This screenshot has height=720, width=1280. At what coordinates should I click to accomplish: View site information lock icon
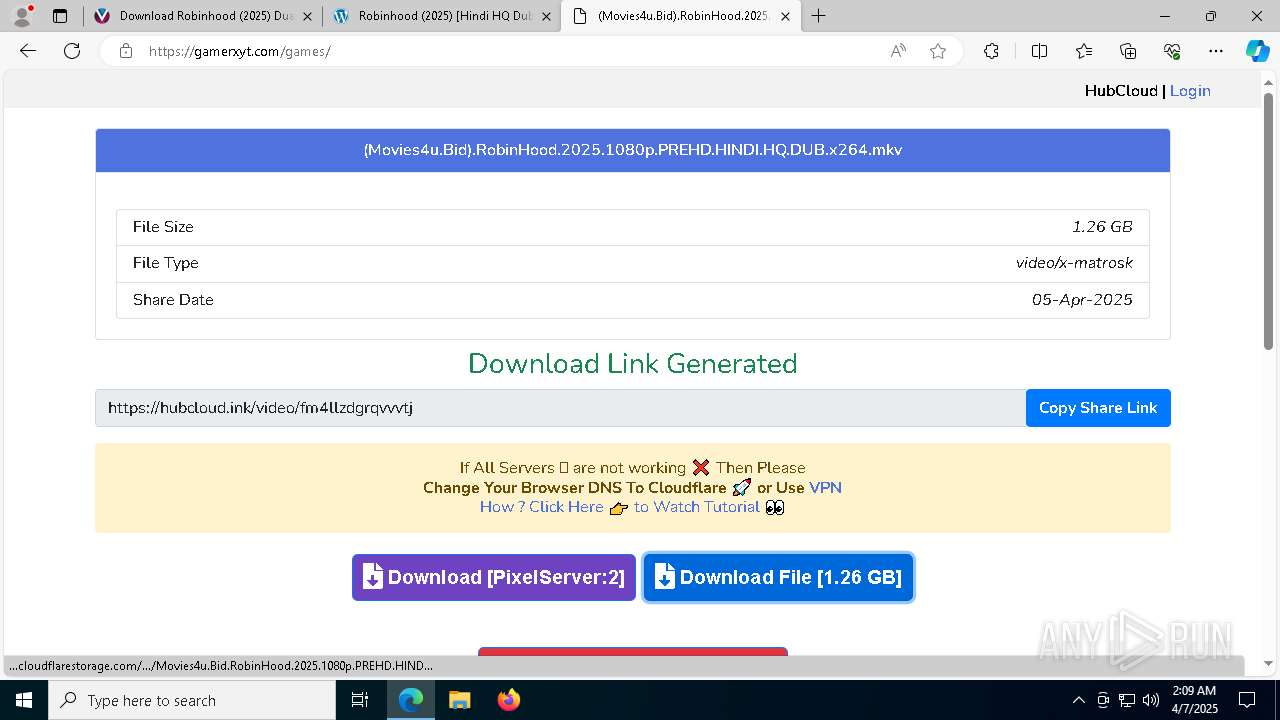coord(126,51)
